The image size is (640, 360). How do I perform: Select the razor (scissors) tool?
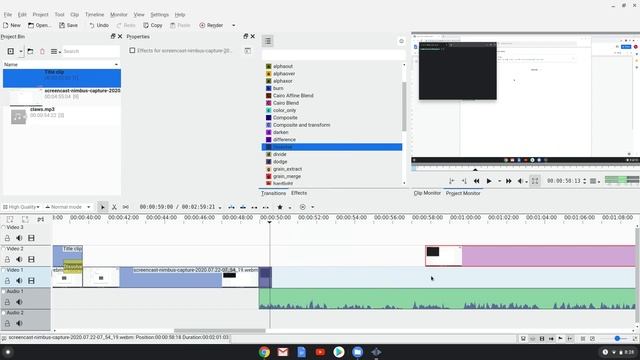click(x=114, y=207)
